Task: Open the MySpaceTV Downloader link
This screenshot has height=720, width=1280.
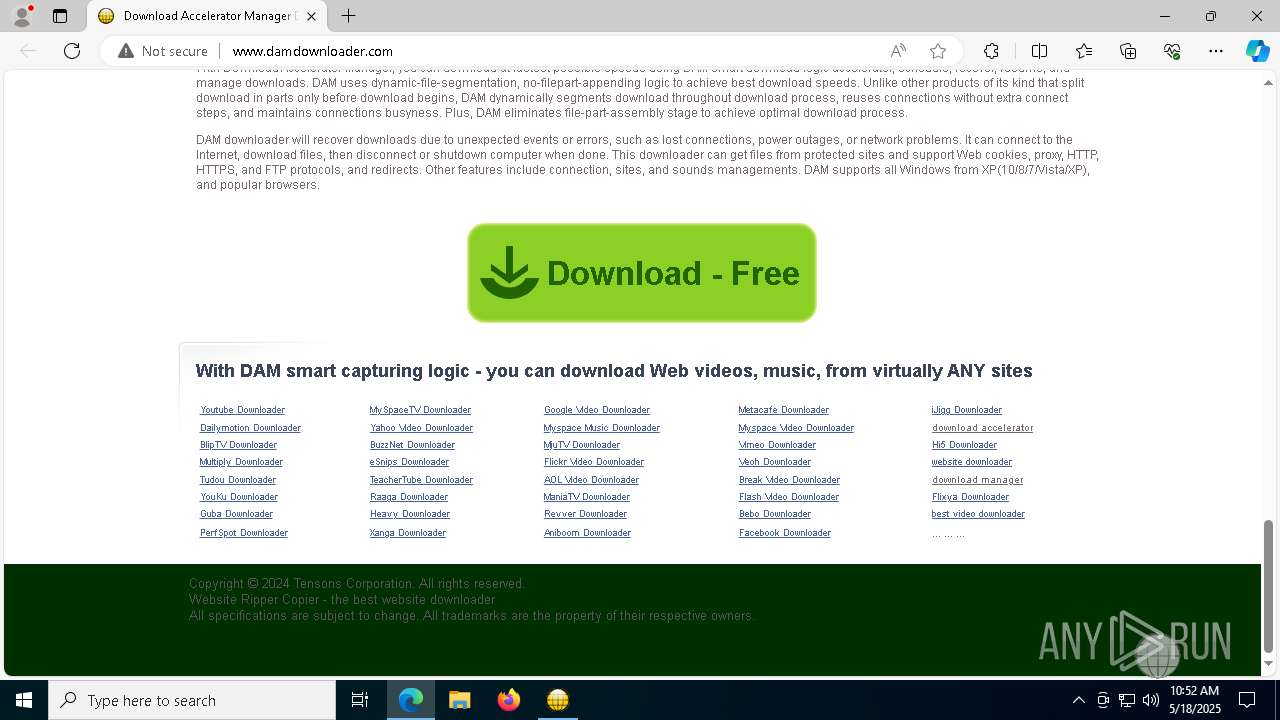Action: tap(420, 410)
